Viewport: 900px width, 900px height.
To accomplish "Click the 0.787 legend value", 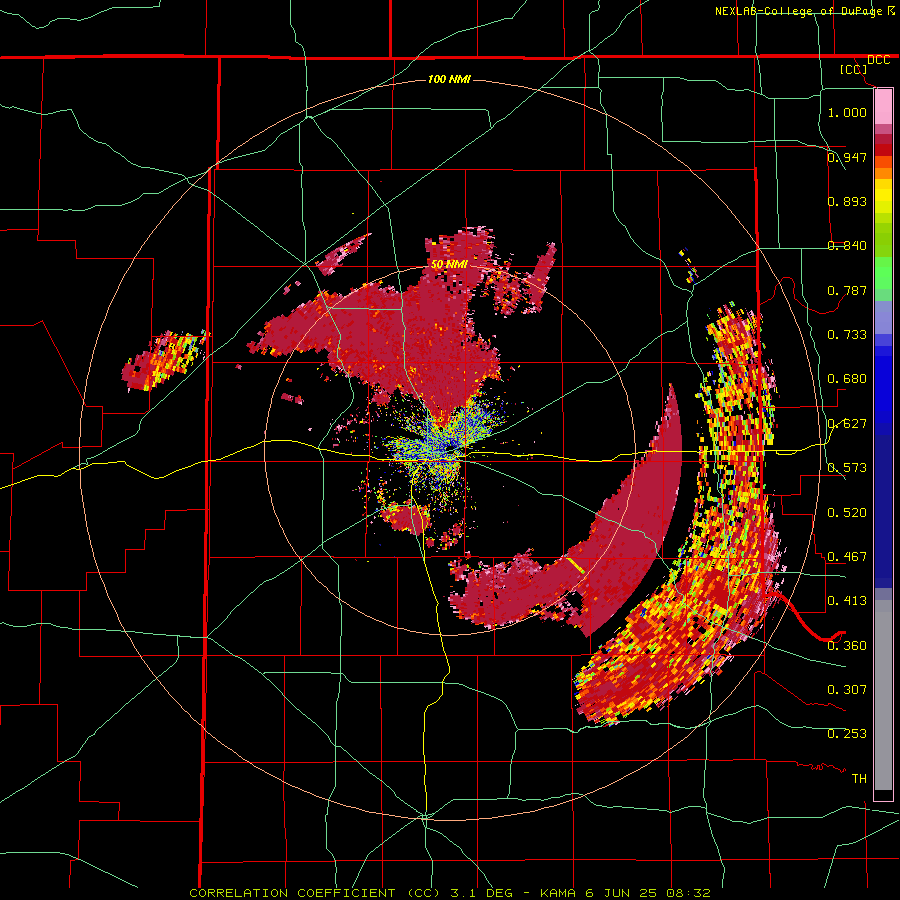I will pyautogui.click(x=847, y=290).
